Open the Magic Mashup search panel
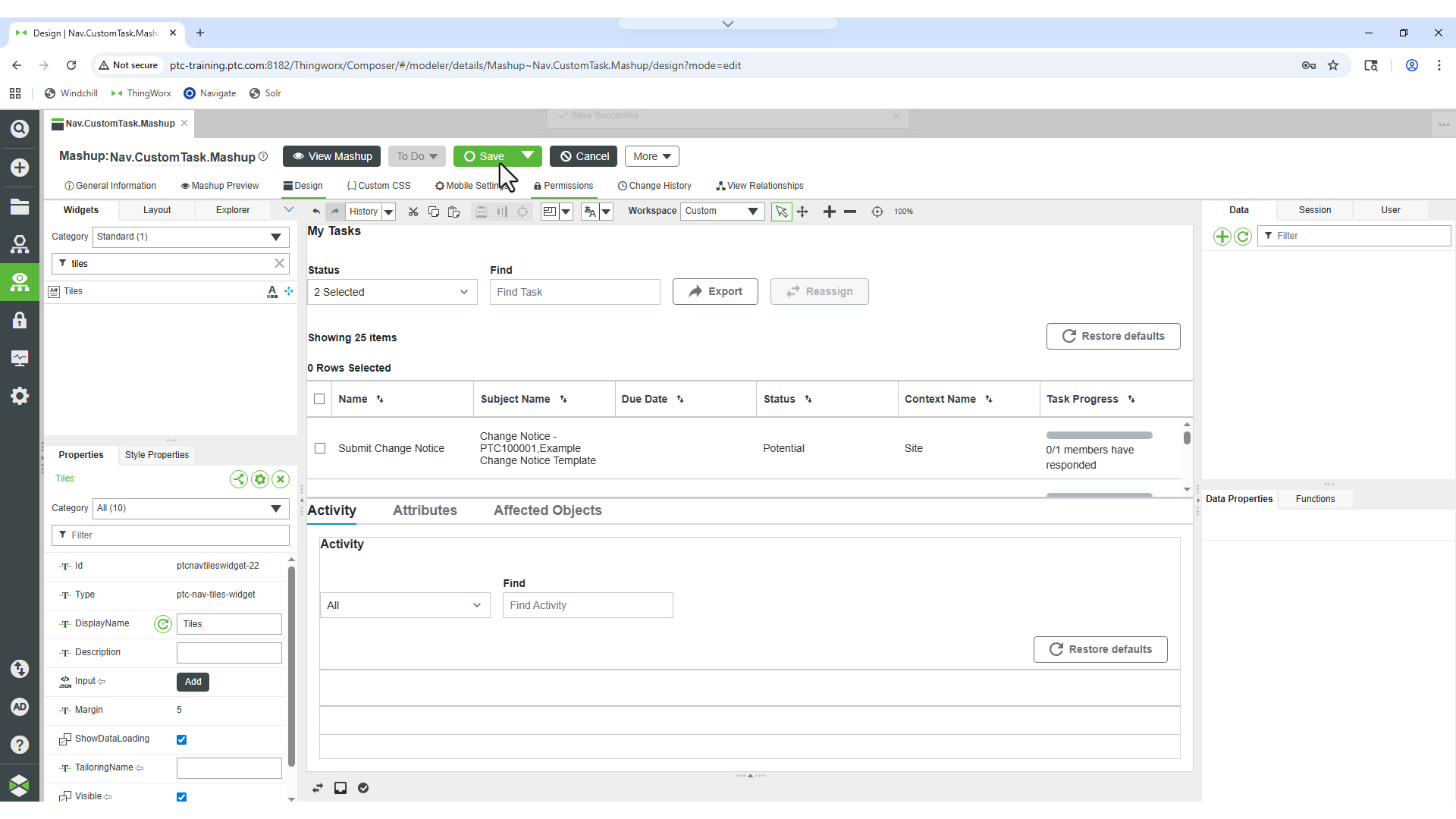Image resolution: width=1456 pixels, height=819 pixels. click(x=20, y=128)
